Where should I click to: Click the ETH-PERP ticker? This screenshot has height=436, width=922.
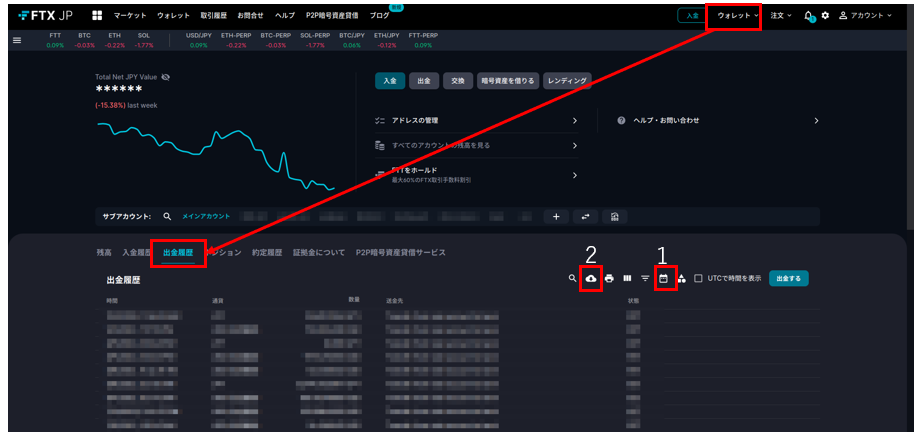(x=236, y=40)
